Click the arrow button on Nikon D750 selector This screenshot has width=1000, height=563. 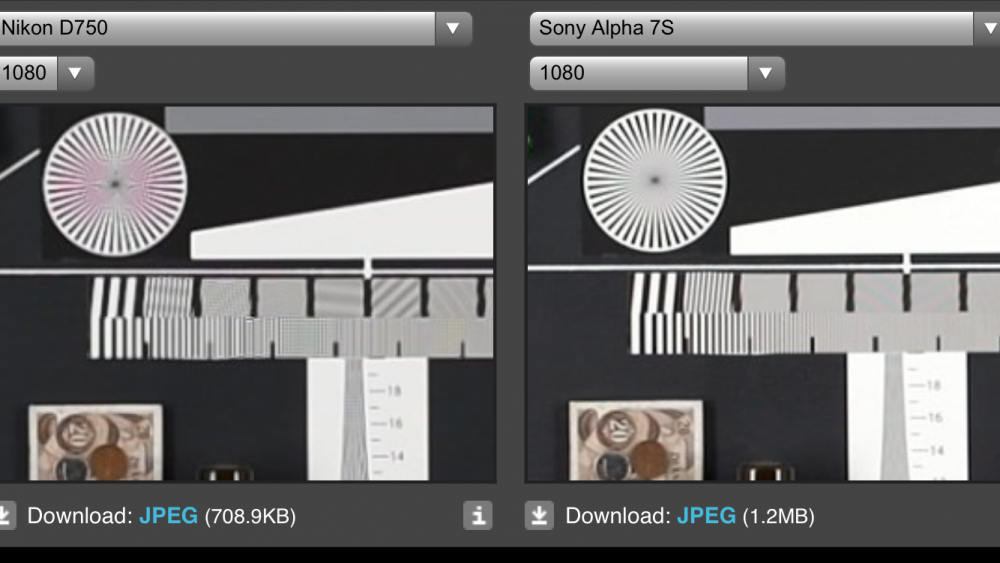453,28
